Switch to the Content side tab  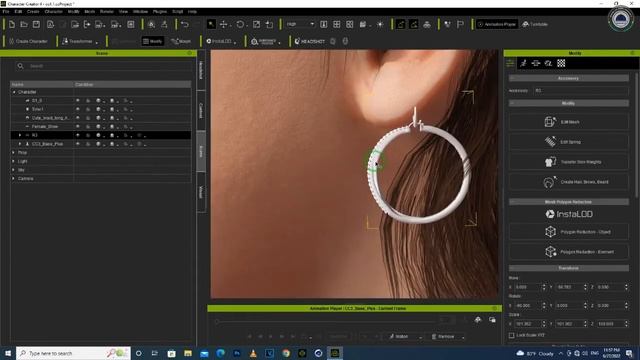coord(201,110)
